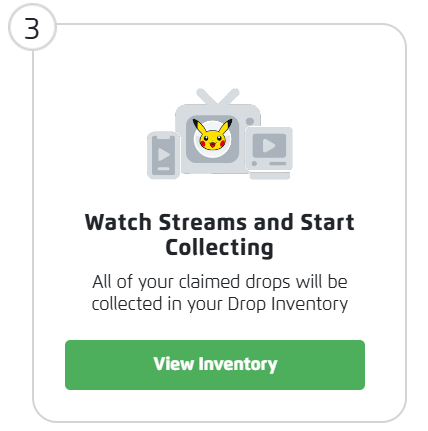
Task: Click the Drop Inventory words in the description
Action: click(x=288, y=304)
